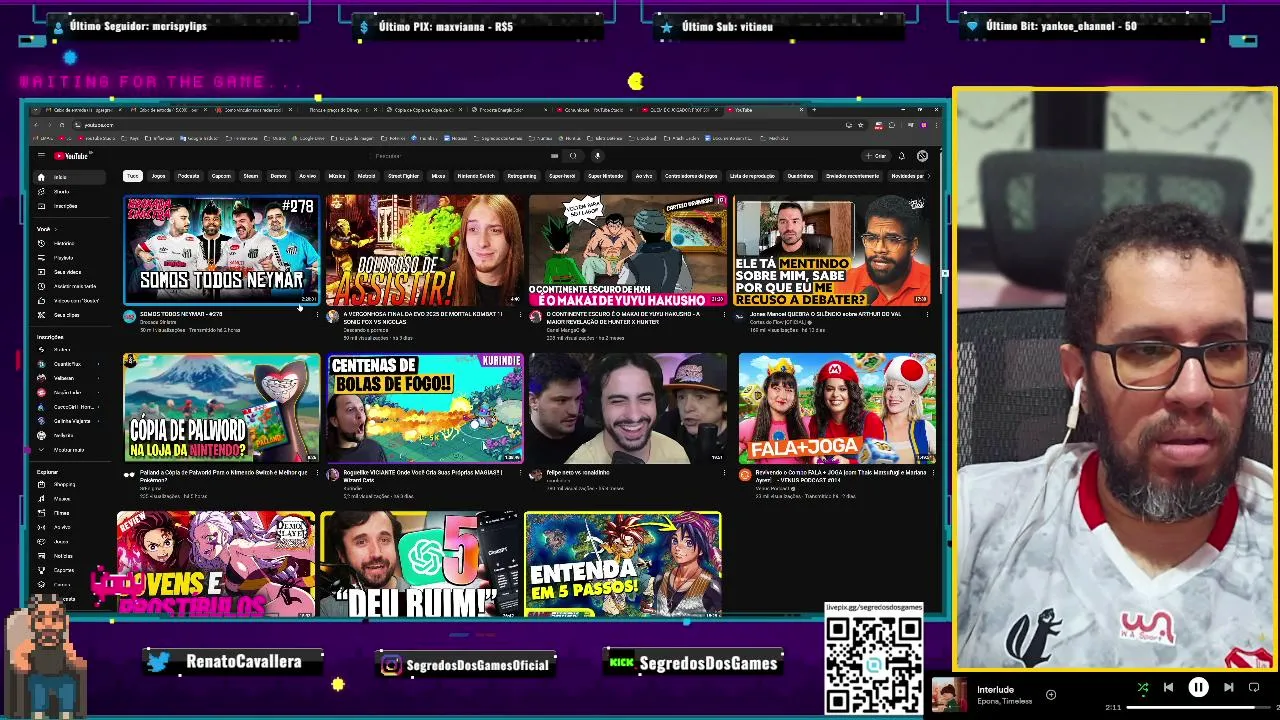The image size is (1280, 720).
Task: Go back with the browser back arrow
Action: (36, 125)
